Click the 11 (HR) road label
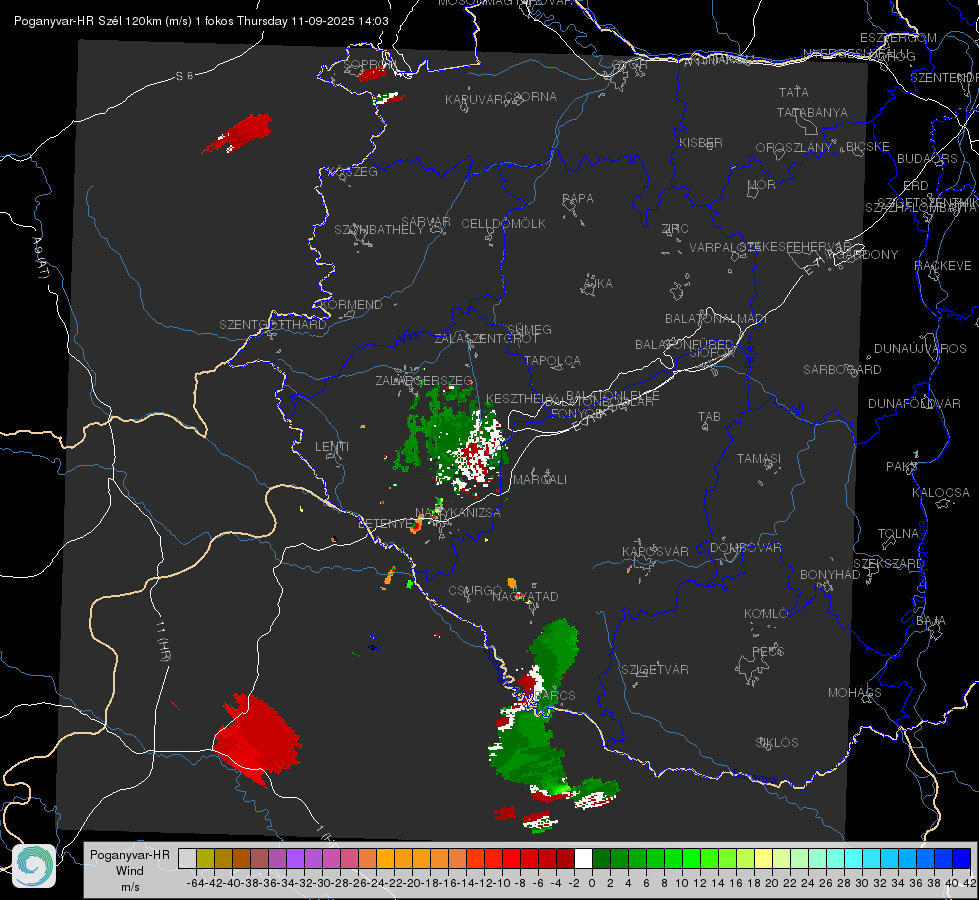Screen dimensions: 979x900 pos(163,641)
